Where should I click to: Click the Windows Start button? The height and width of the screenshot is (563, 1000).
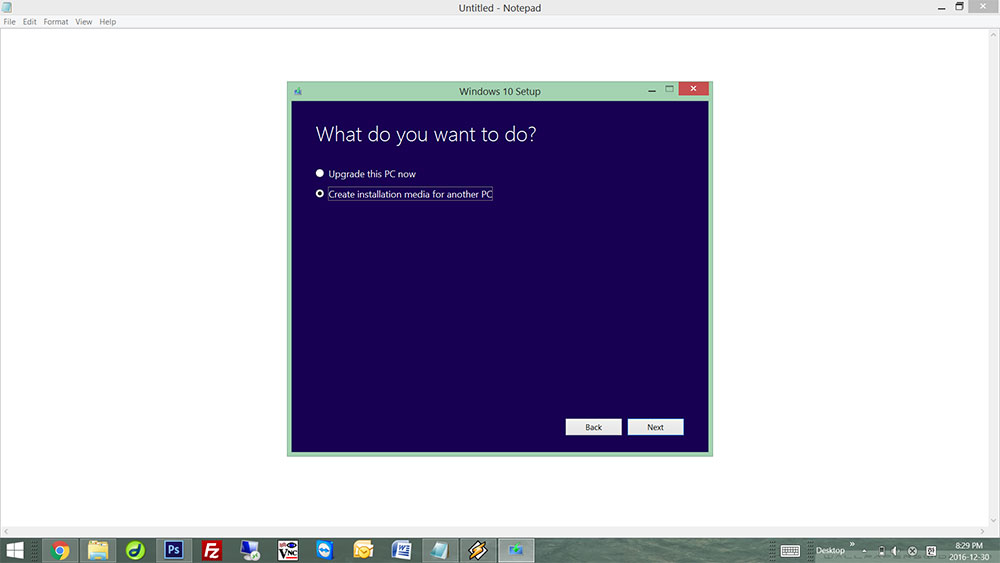[15, 550]
